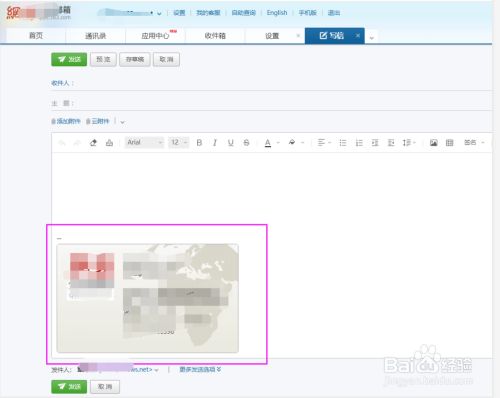Switch to the Contacts (通讯录) tab
Screen dimensions: 500x398
(x=96, y=36)
